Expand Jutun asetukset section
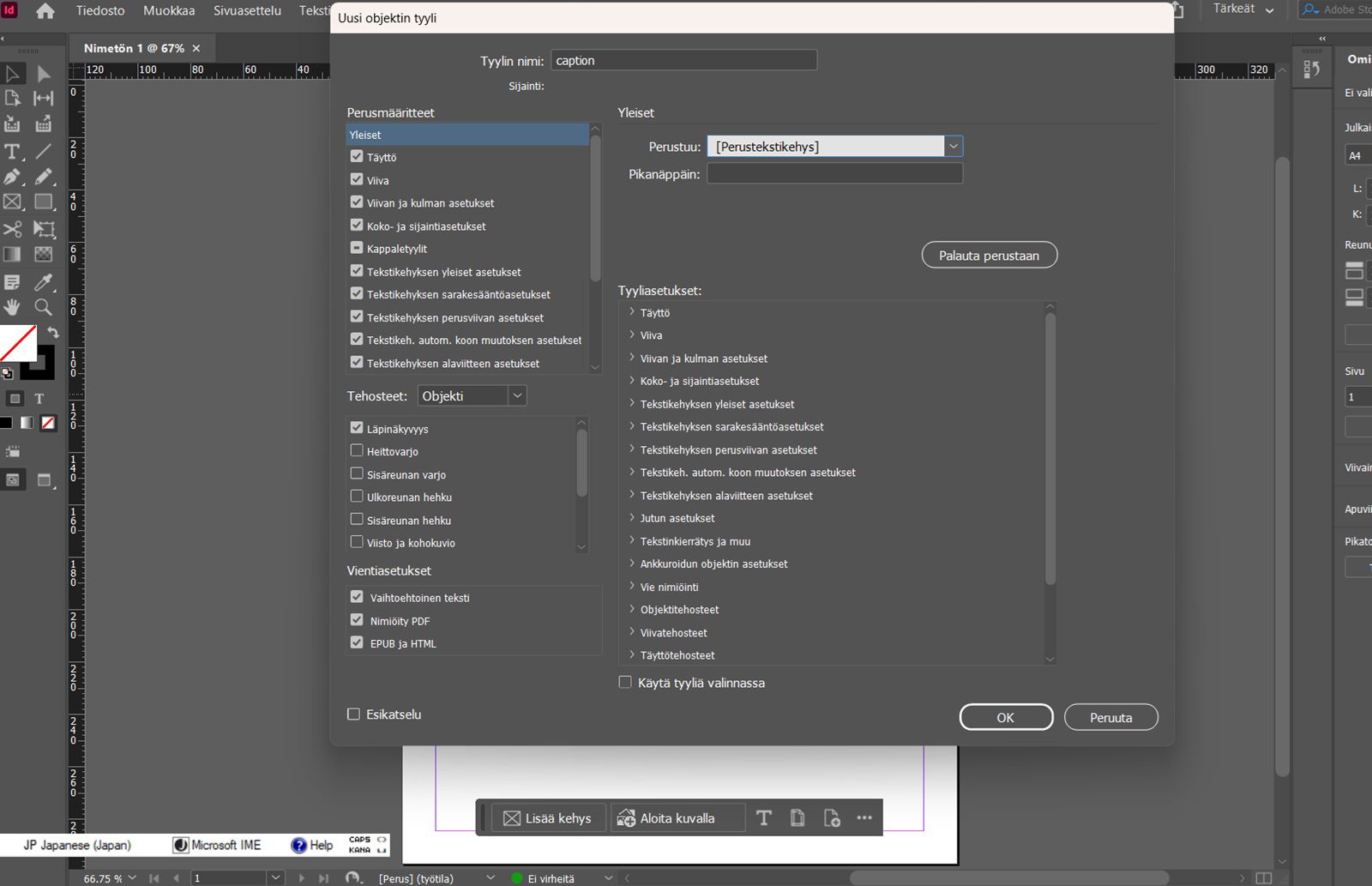This screenshot has height=886, width=1372. tap(632, 518)
